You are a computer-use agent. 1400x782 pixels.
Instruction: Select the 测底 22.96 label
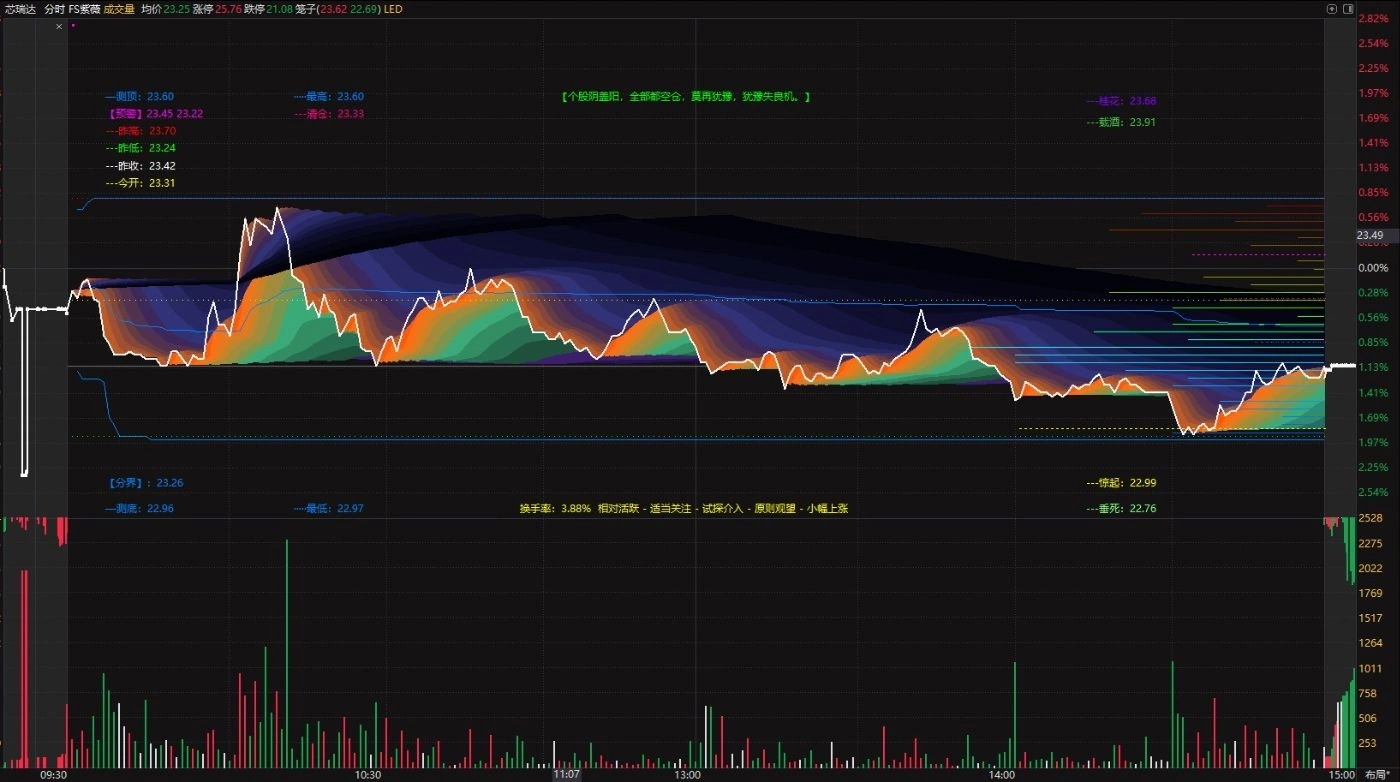140,508
